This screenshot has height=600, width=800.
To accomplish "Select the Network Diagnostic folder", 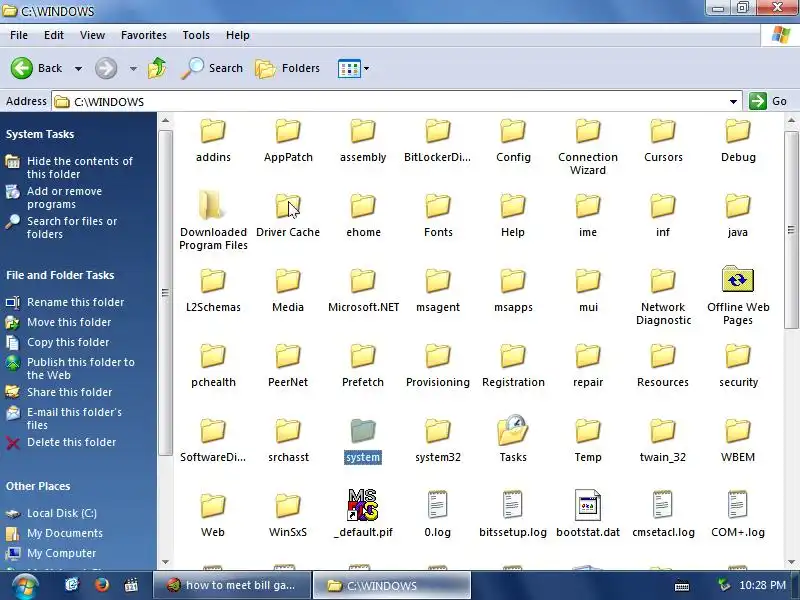I will coord(663,296).
